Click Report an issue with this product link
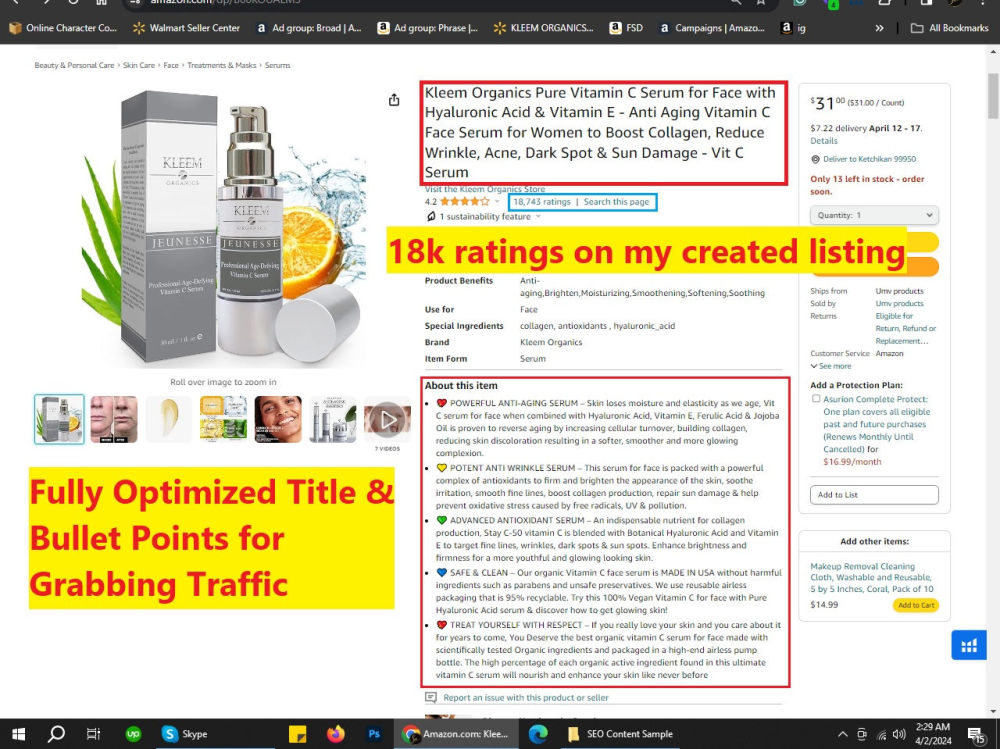Screen dimensions: 1000x749 pyautogui.click(x=526, y=697)
